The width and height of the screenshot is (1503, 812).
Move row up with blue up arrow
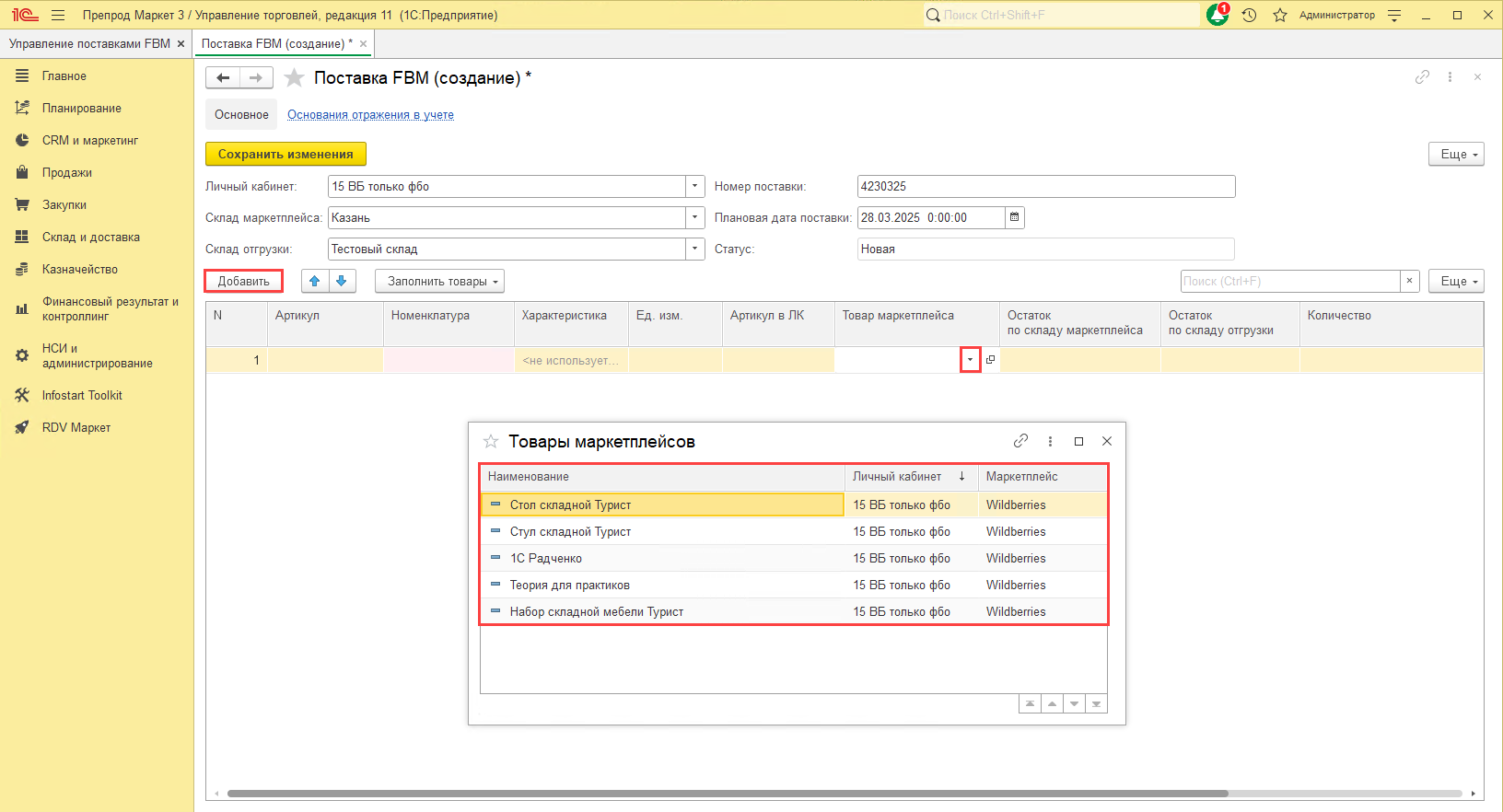[x=315, y=281]
